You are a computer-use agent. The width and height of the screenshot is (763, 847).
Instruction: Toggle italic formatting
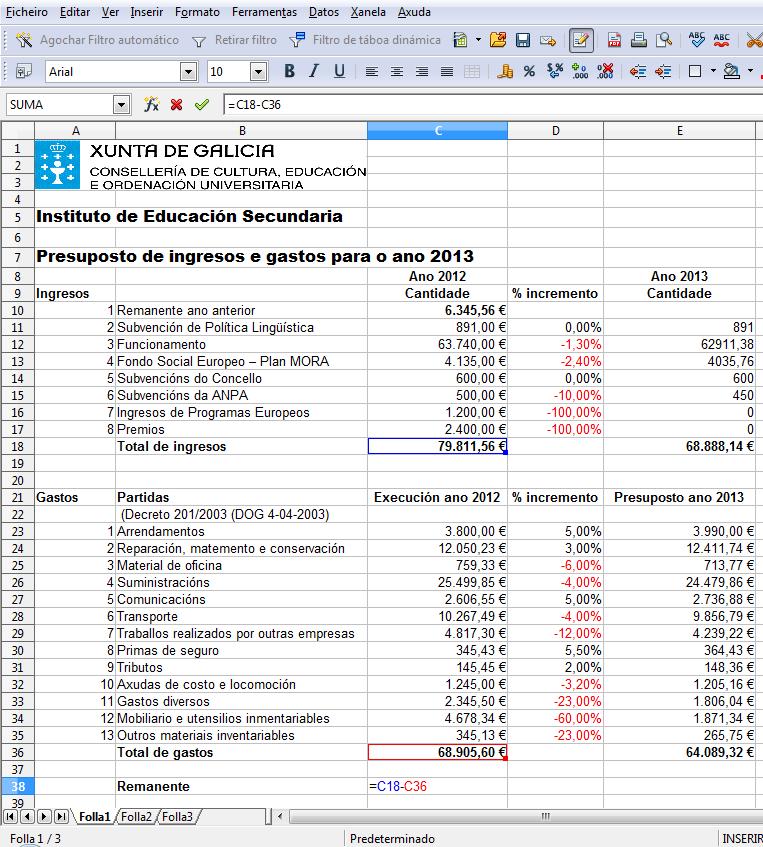pyautogui.click(x=314, y=72)
